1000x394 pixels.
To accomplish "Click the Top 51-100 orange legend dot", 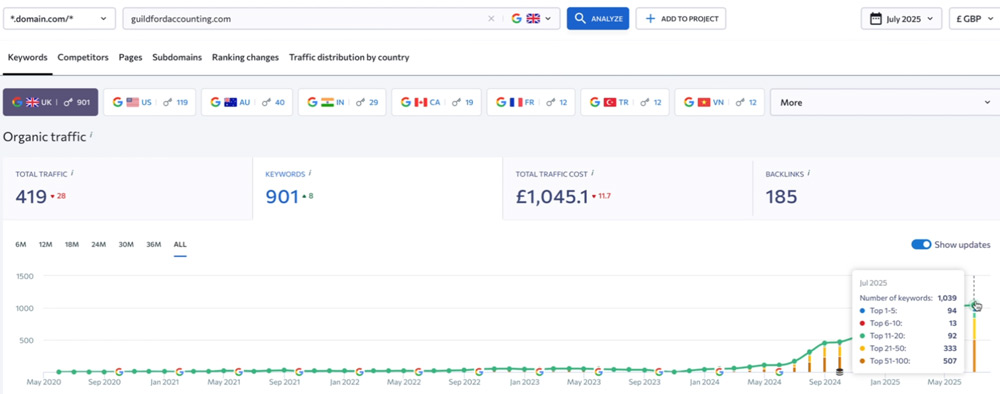I will 863,361.
